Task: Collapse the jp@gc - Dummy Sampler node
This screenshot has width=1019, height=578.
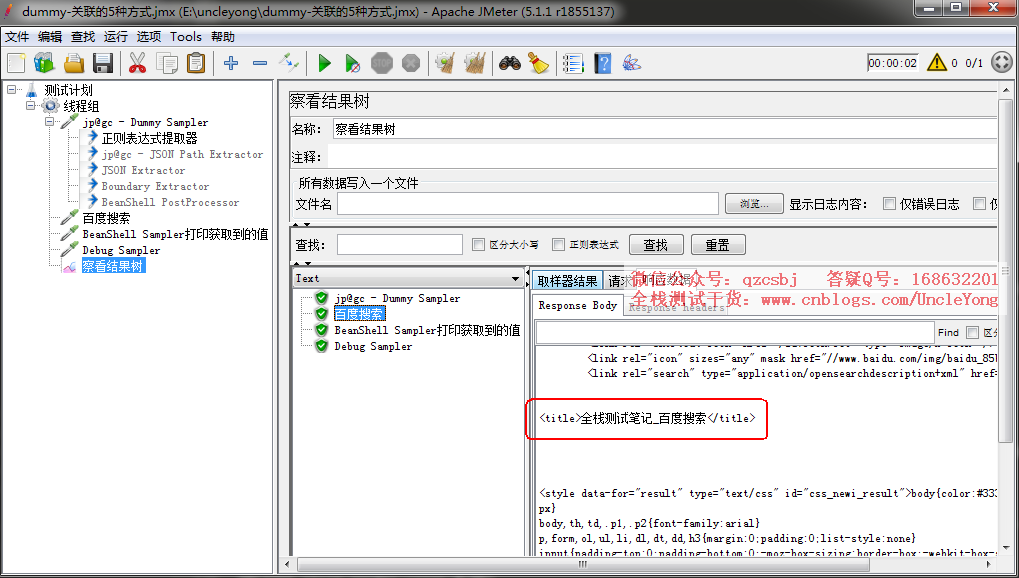Action: coord(50,122)
